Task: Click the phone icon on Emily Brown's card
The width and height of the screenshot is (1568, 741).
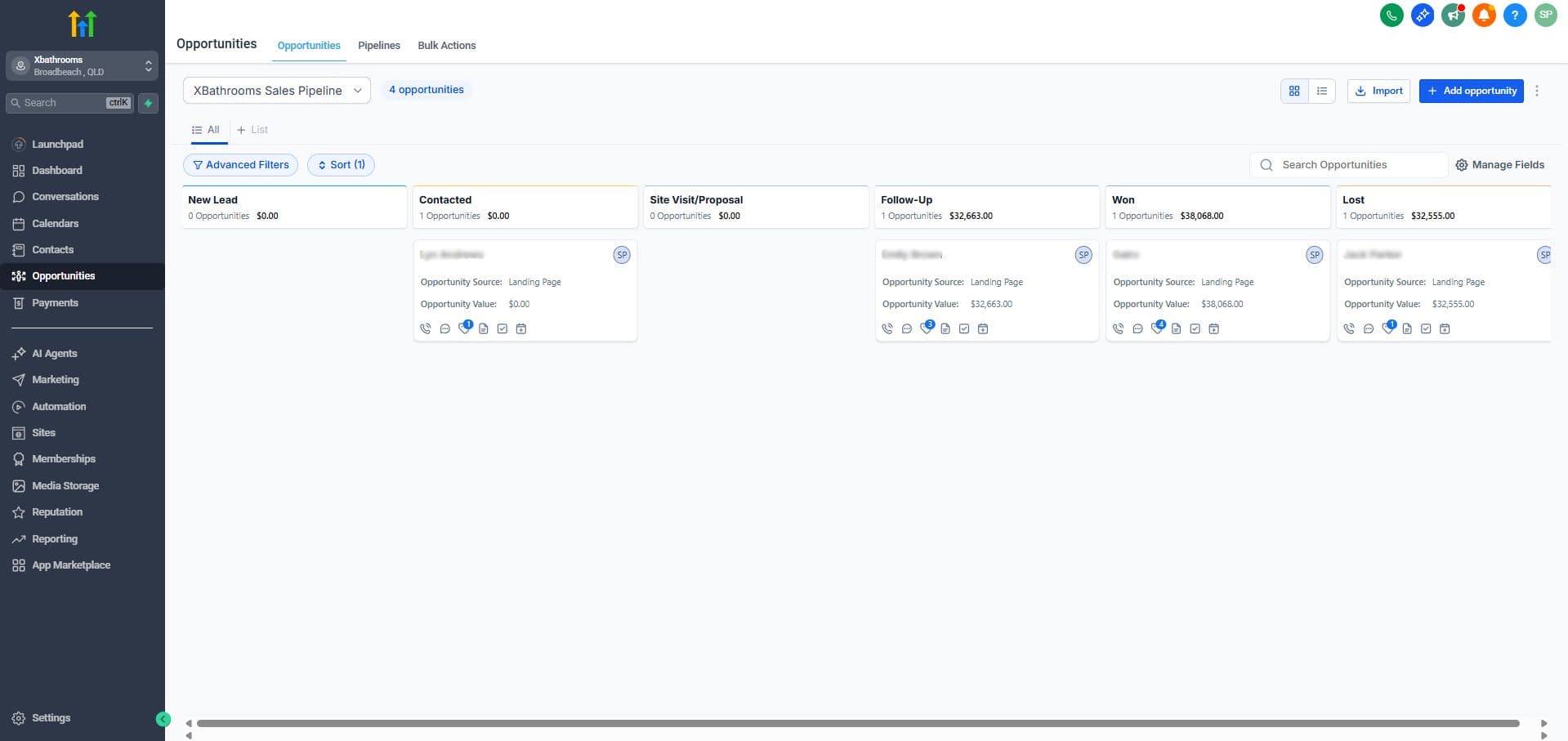Action: coord(888,328)
